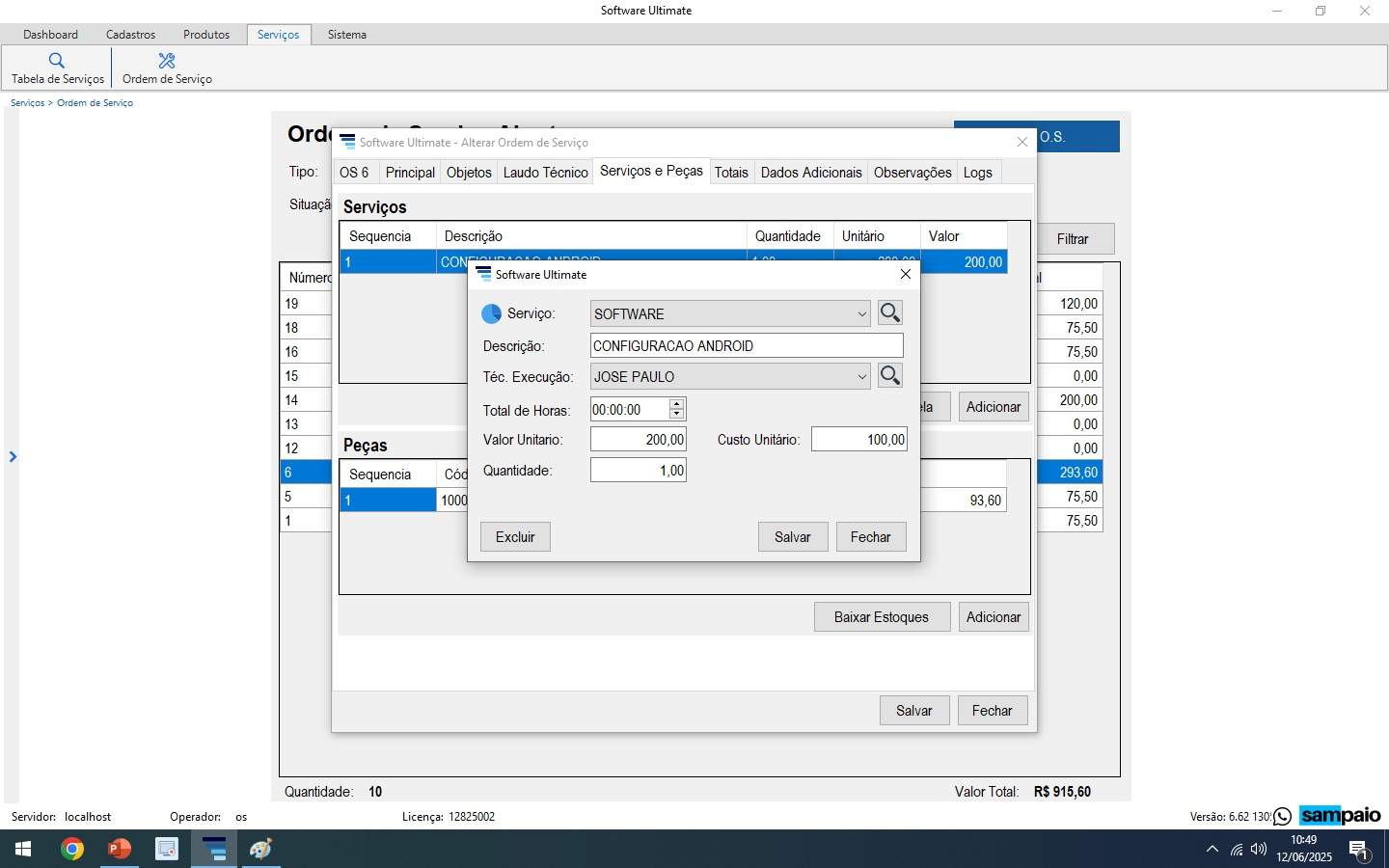1389x868 pixels.
Task: Open Laudo Técnico tab
Action: click(x=545, y=173)
